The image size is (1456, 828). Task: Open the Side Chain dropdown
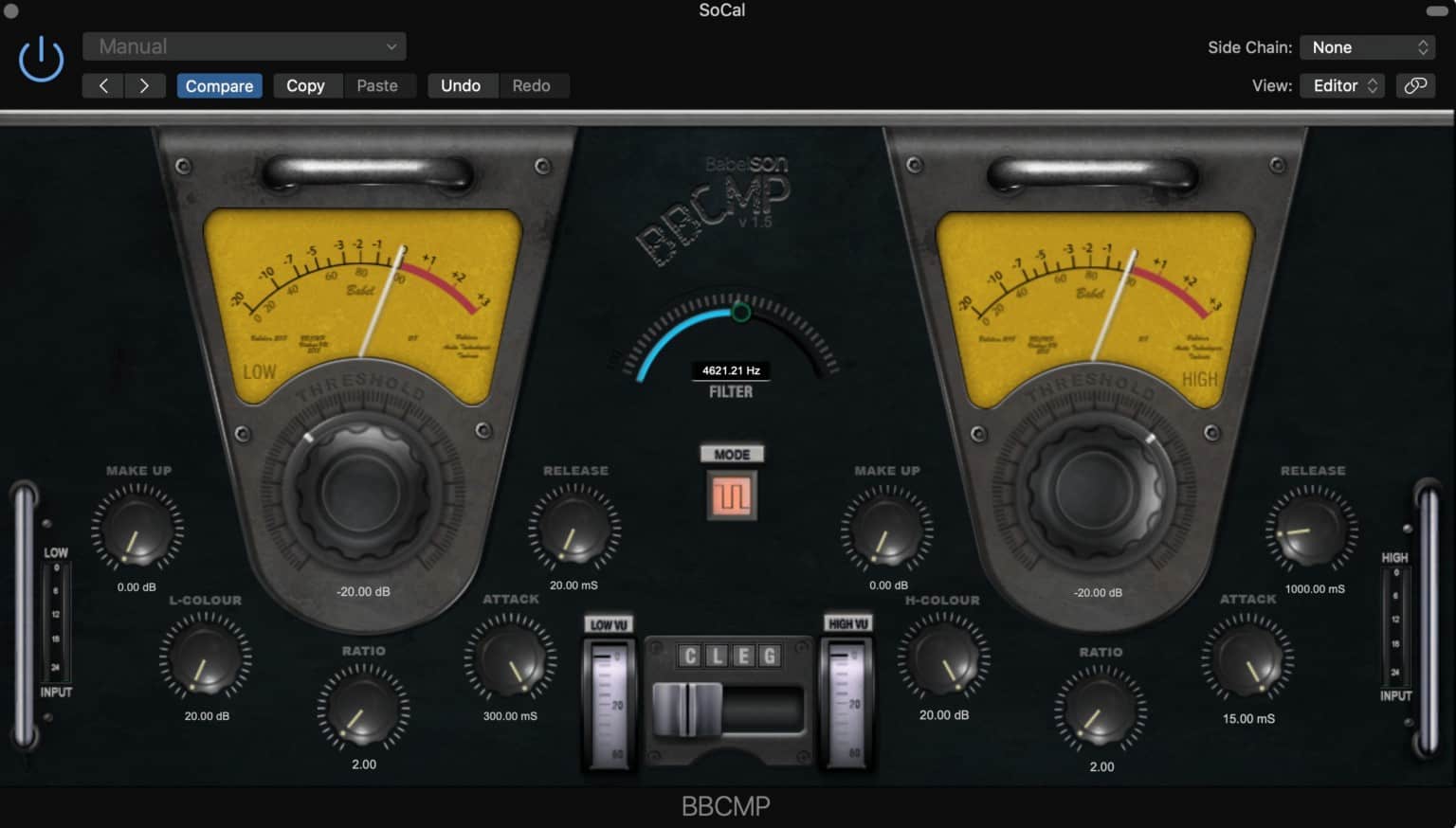coord(1368,47)
